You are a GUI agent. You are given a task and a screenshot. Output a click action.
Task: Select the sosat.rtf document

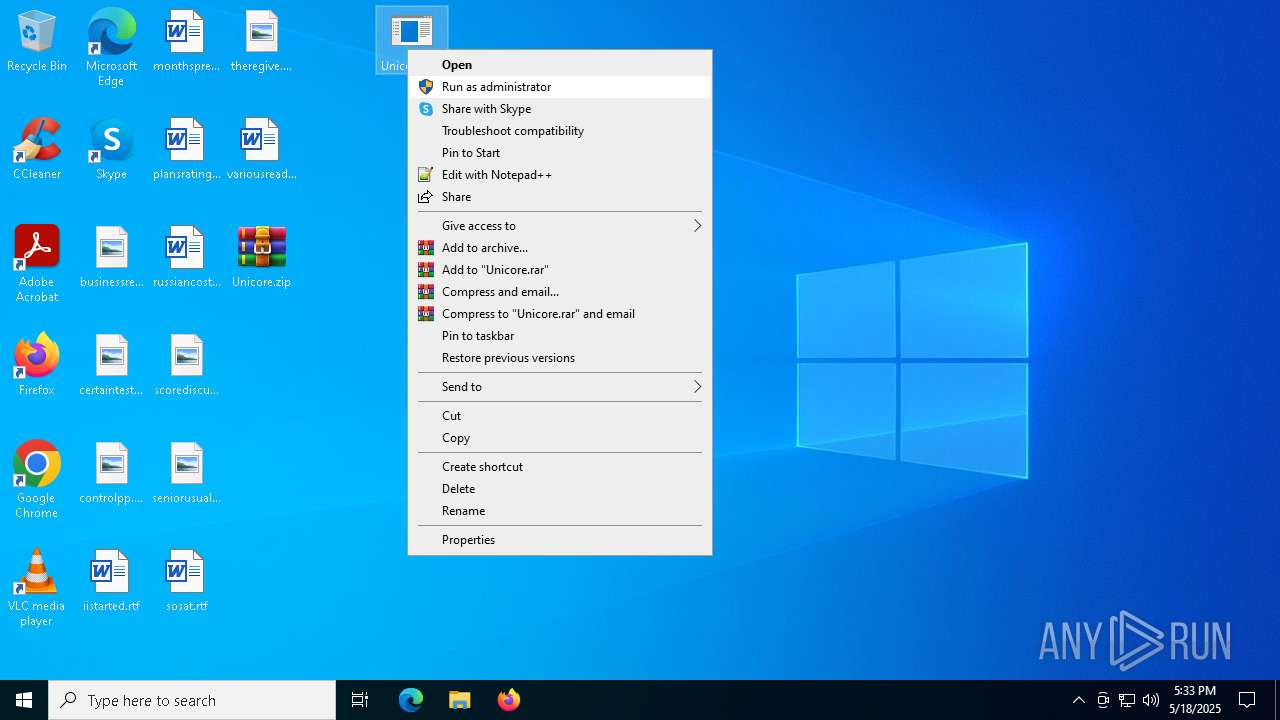pos(186,581)
